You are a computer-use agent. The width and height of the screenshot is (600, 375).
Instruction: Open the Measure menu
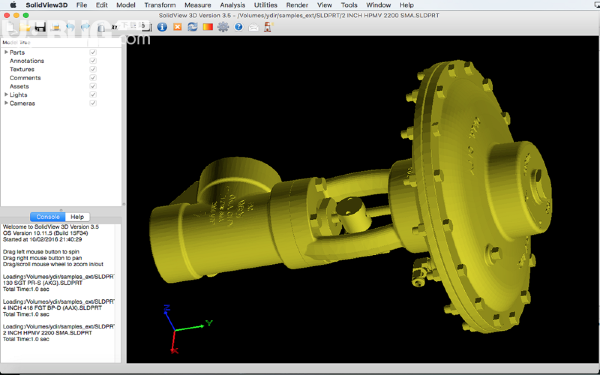198,5
